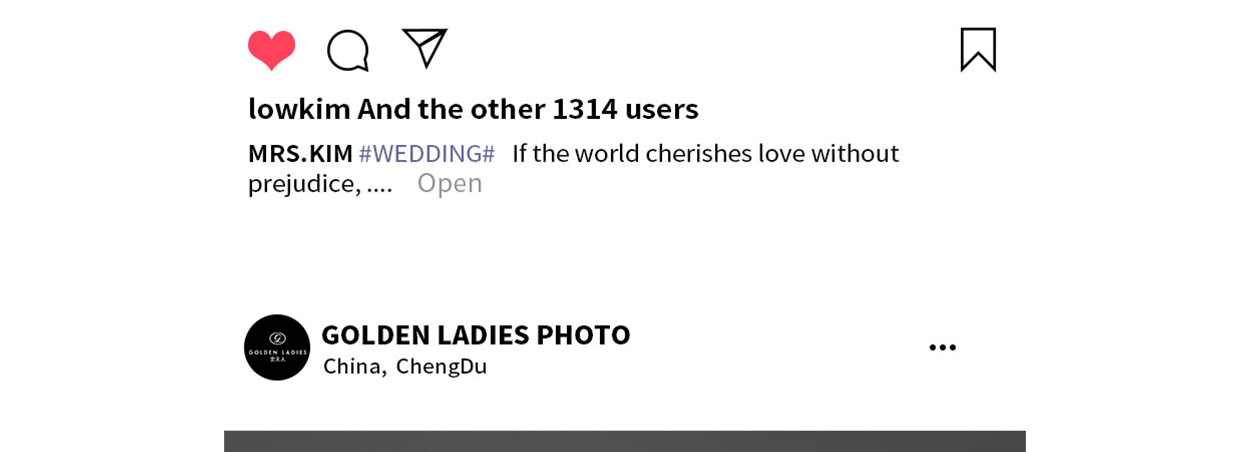
Task: Open MRS.KIM's profile from caption
Action: point(300,154)
